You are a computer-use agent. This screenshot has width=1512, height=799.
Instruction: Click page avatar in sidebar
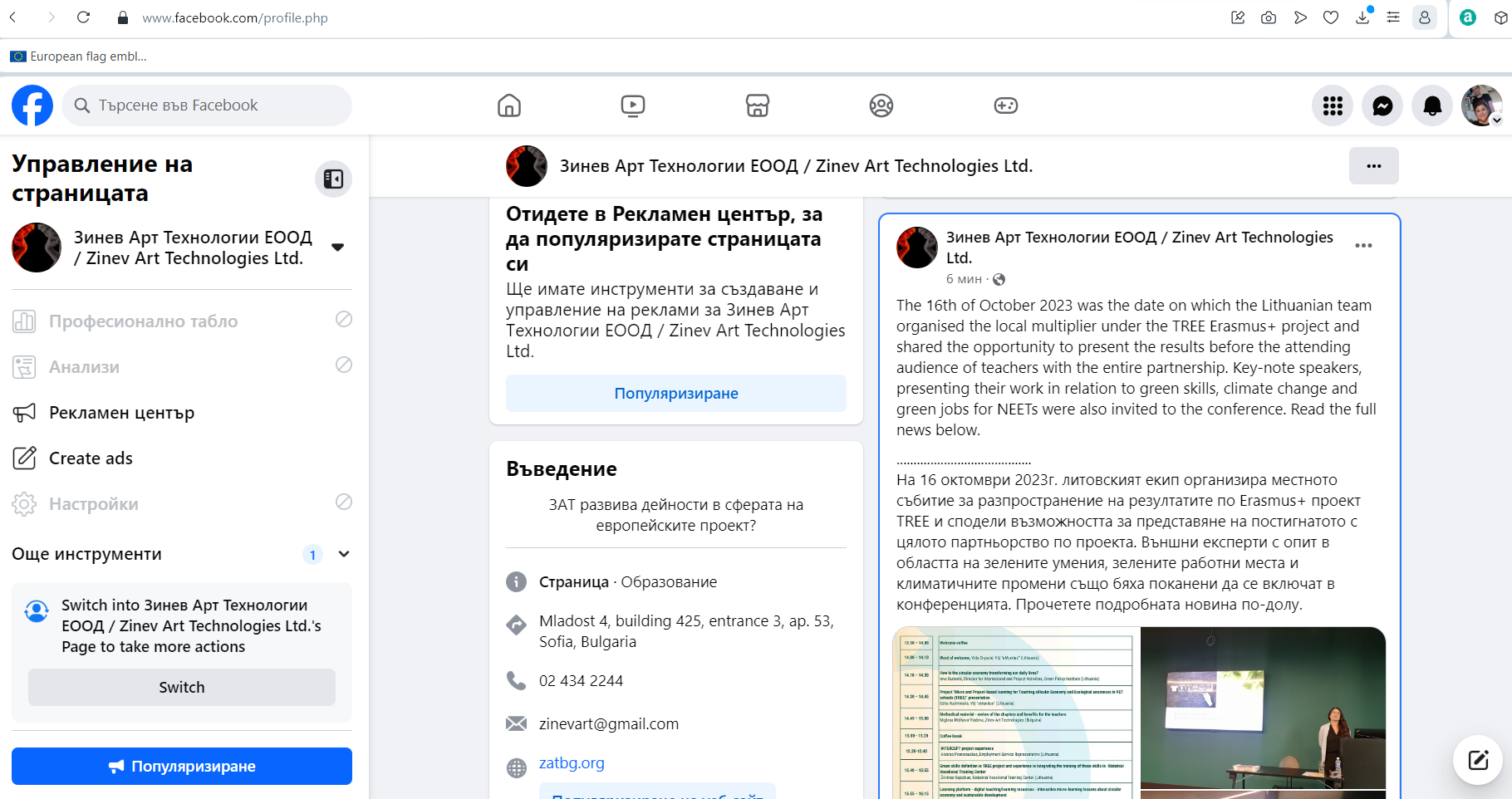pos(37,248)
